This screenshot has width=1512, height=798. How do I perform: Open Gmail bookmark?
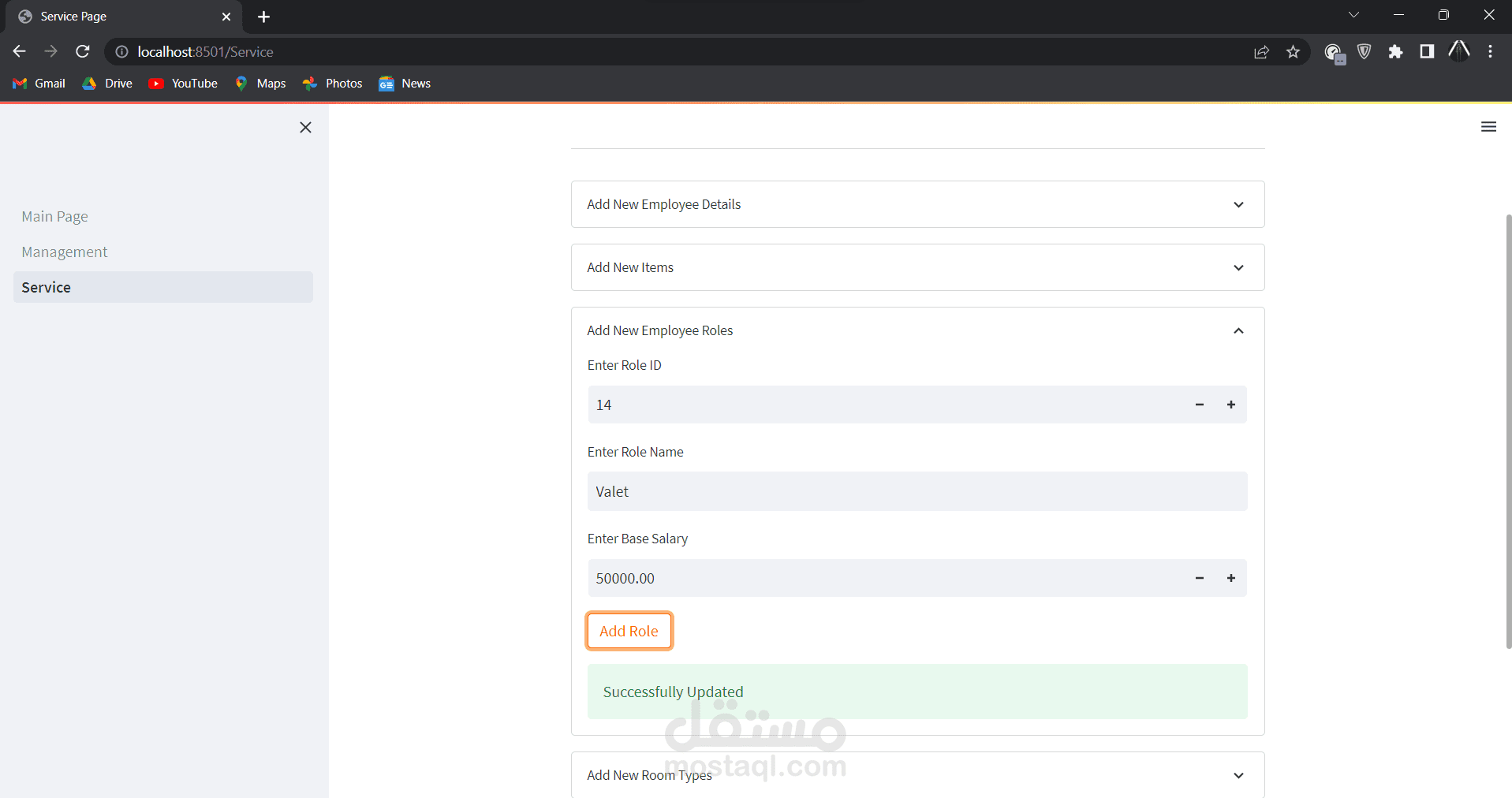[39, 84]
